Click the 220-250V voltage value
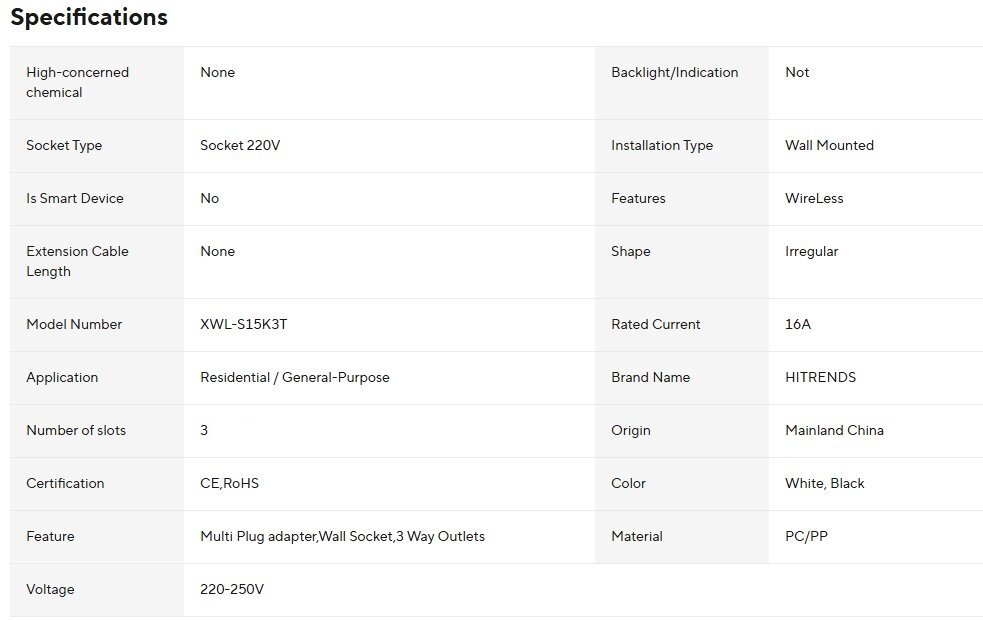 click(232, 589)
